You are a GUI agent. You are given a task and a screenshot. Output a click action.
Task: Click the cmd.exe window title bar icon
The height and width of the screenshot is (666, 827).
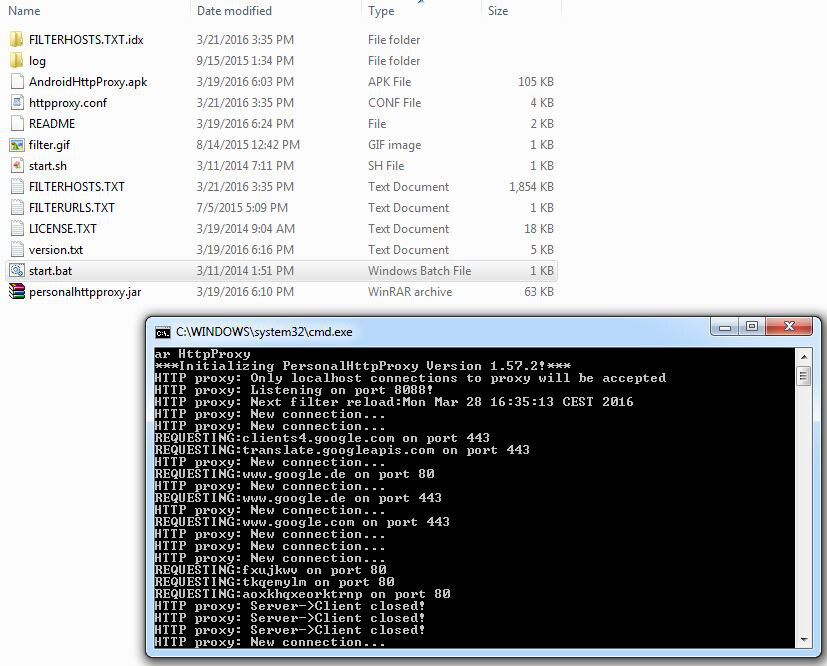click(162, 331)
